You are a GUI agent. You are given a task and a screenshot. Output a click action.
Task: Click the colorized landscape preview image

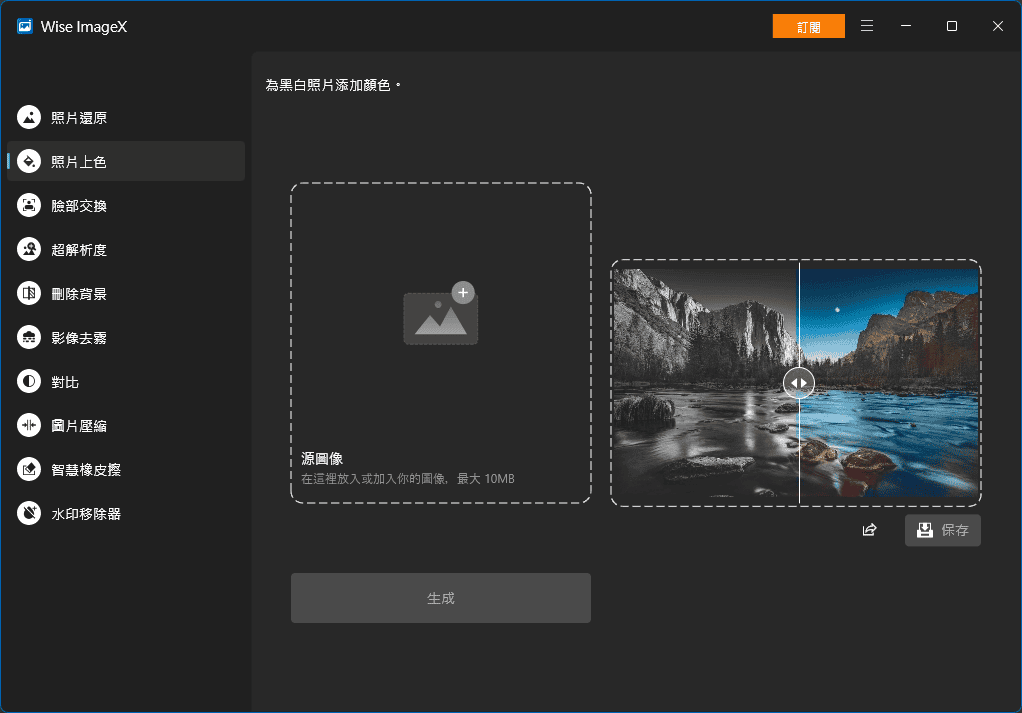(x=890, y=383)
